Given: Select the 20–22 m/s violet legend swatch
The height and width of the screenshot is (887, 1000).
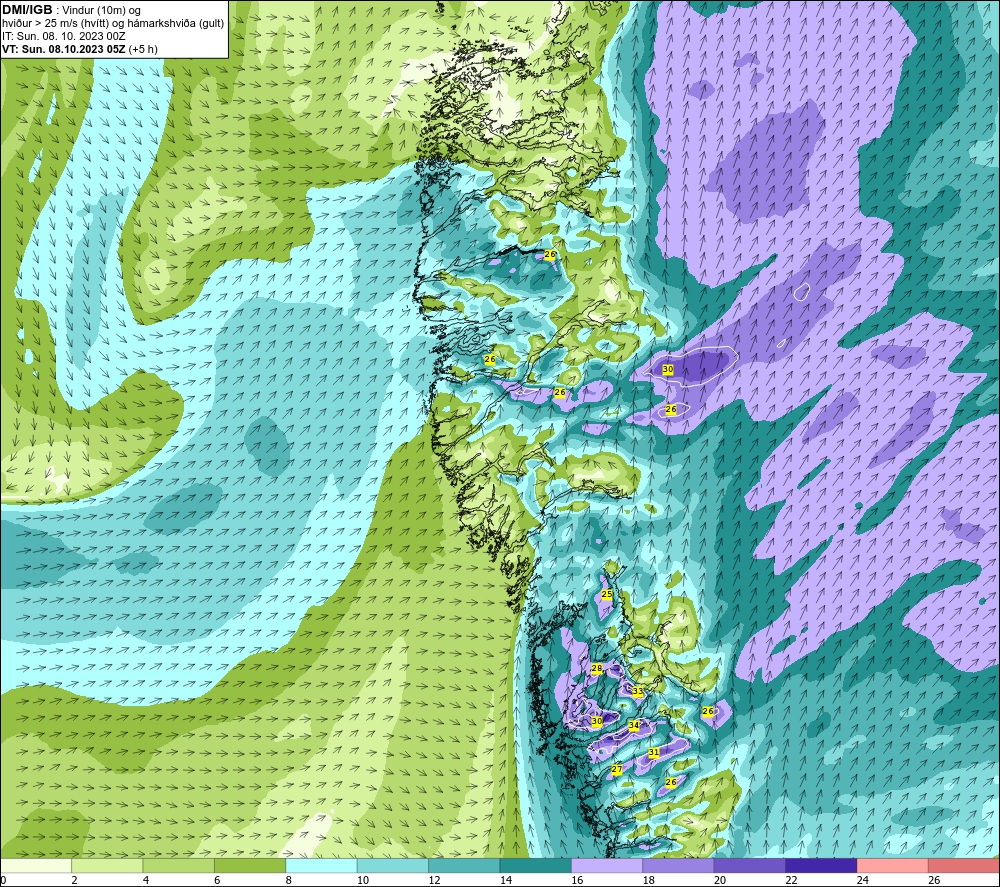Looking at the screenshot, I should (750, 866).
